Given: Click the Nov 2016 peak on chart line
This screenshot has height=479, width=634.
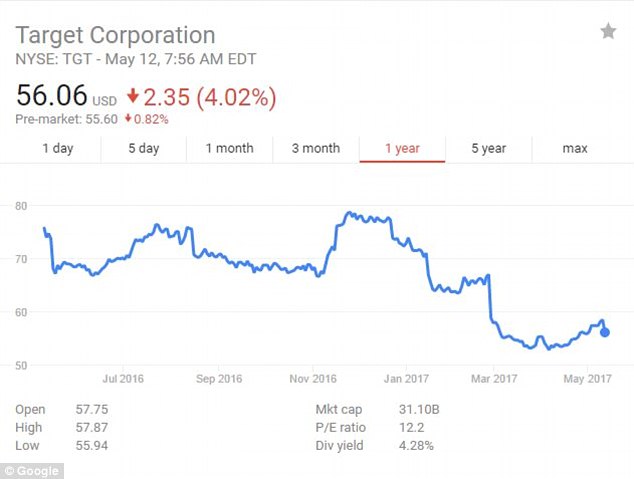Looking at the screenshot, I should (348, 213).
